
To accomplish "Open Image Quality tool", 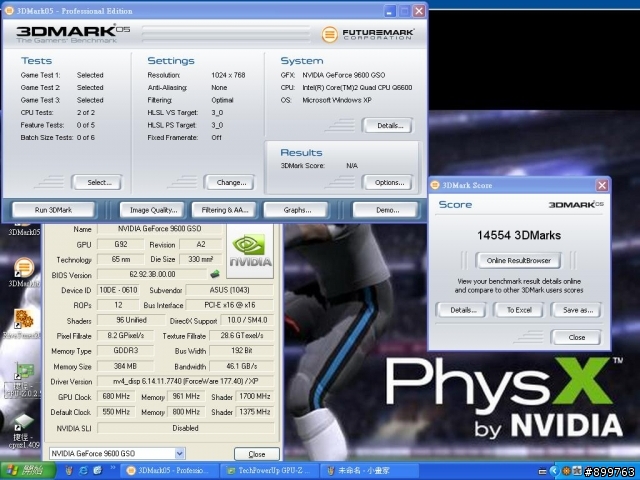I will [153, 210].
